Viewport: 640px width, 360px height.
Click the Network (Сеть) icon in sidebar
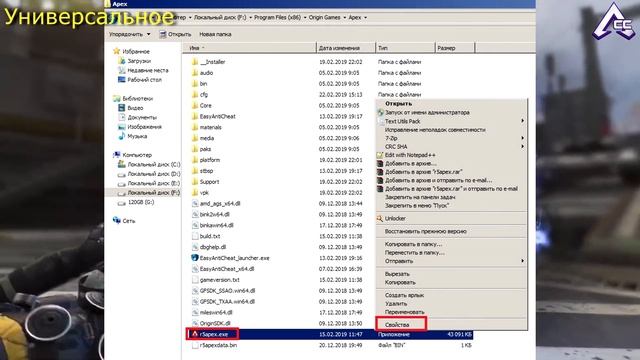click(117, 220)
